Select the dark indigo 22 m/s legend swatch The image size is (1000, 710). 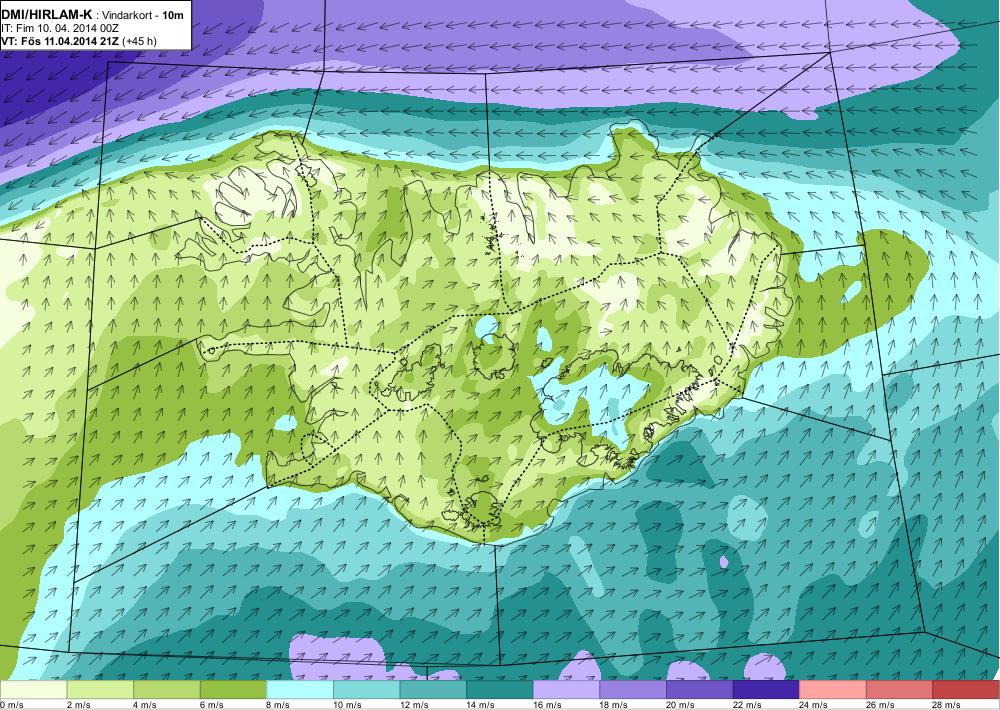click(766, 690)
